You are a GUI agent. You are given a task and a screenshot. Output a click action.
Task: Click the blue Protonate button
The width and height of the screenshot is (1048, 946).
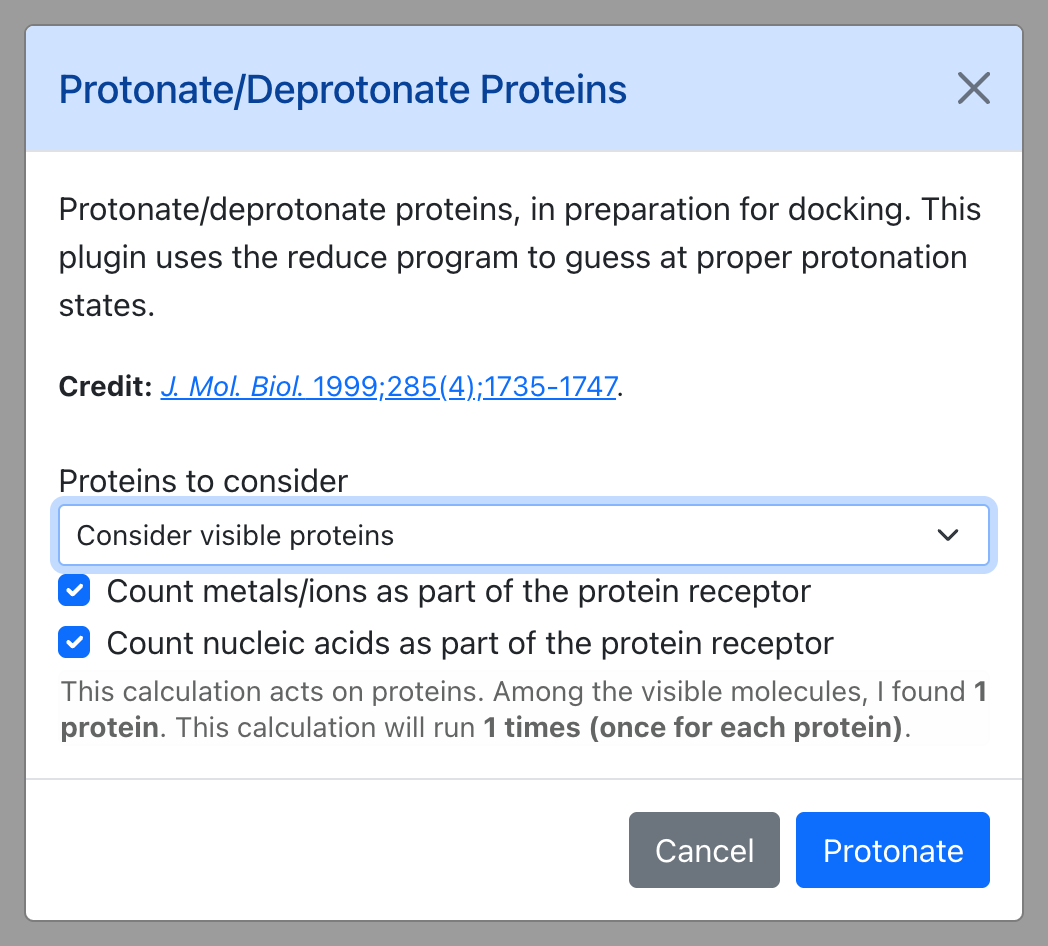click(893, 850)
